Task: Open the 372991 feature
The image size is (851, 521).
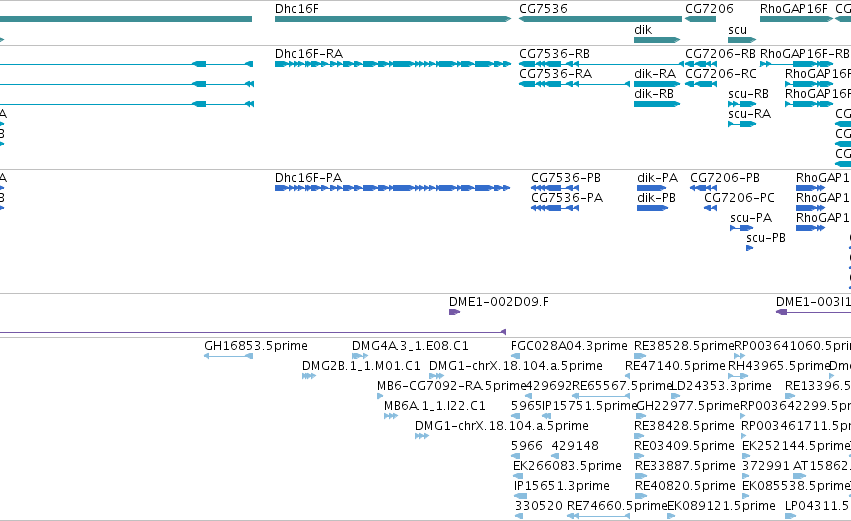Action: tap(747, 477)
